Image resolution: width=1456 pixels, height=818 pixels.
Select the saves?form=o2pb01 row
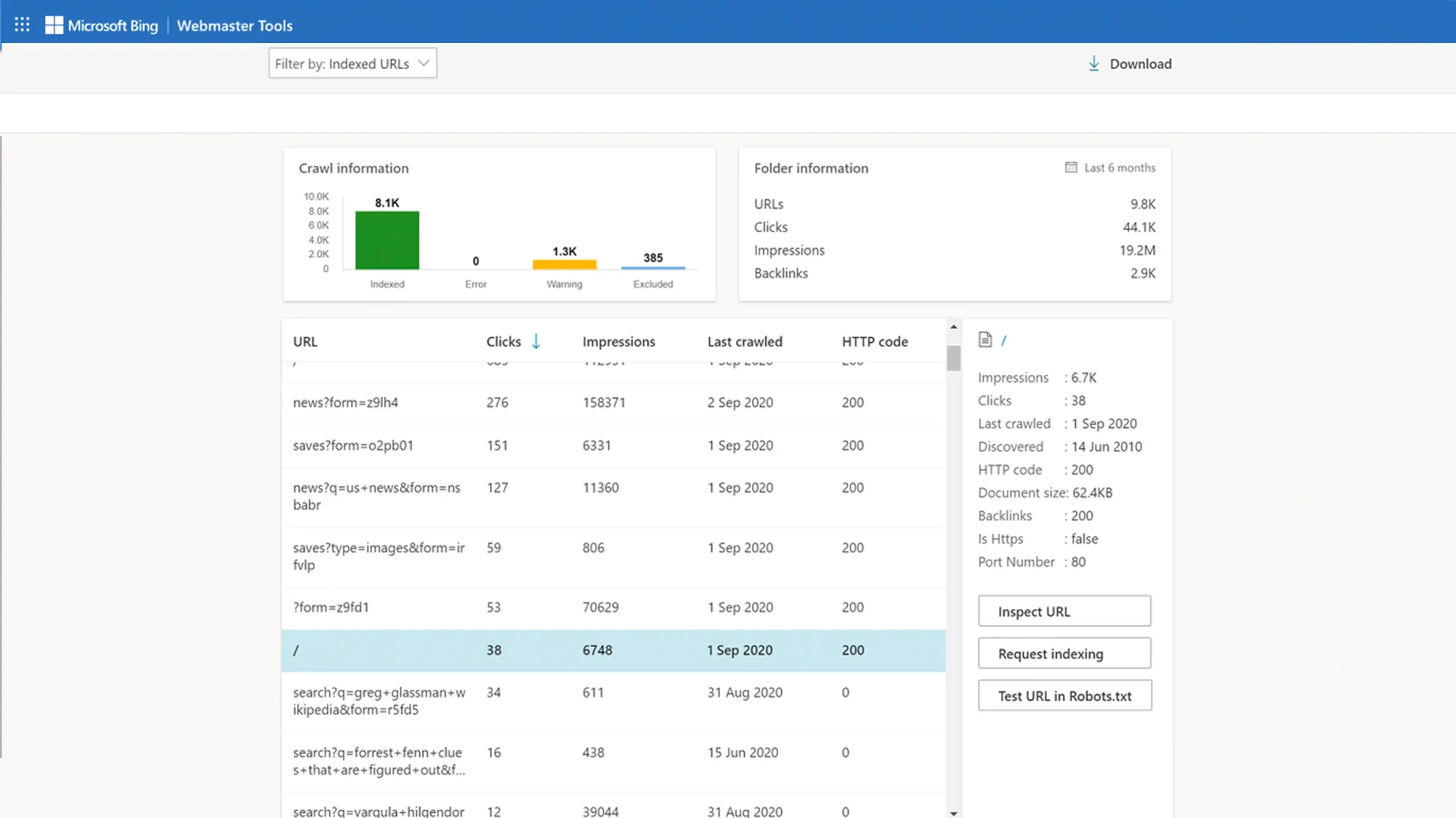point(614,445)
